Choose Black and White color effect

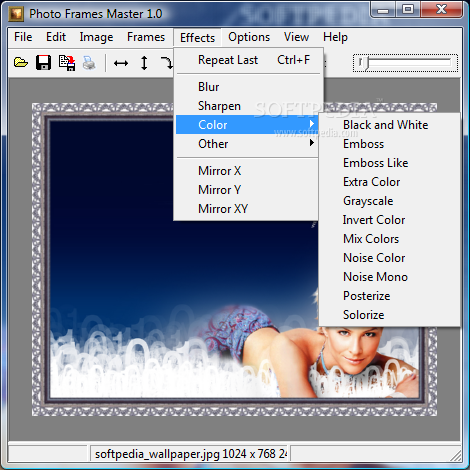[x=390, y=125]
